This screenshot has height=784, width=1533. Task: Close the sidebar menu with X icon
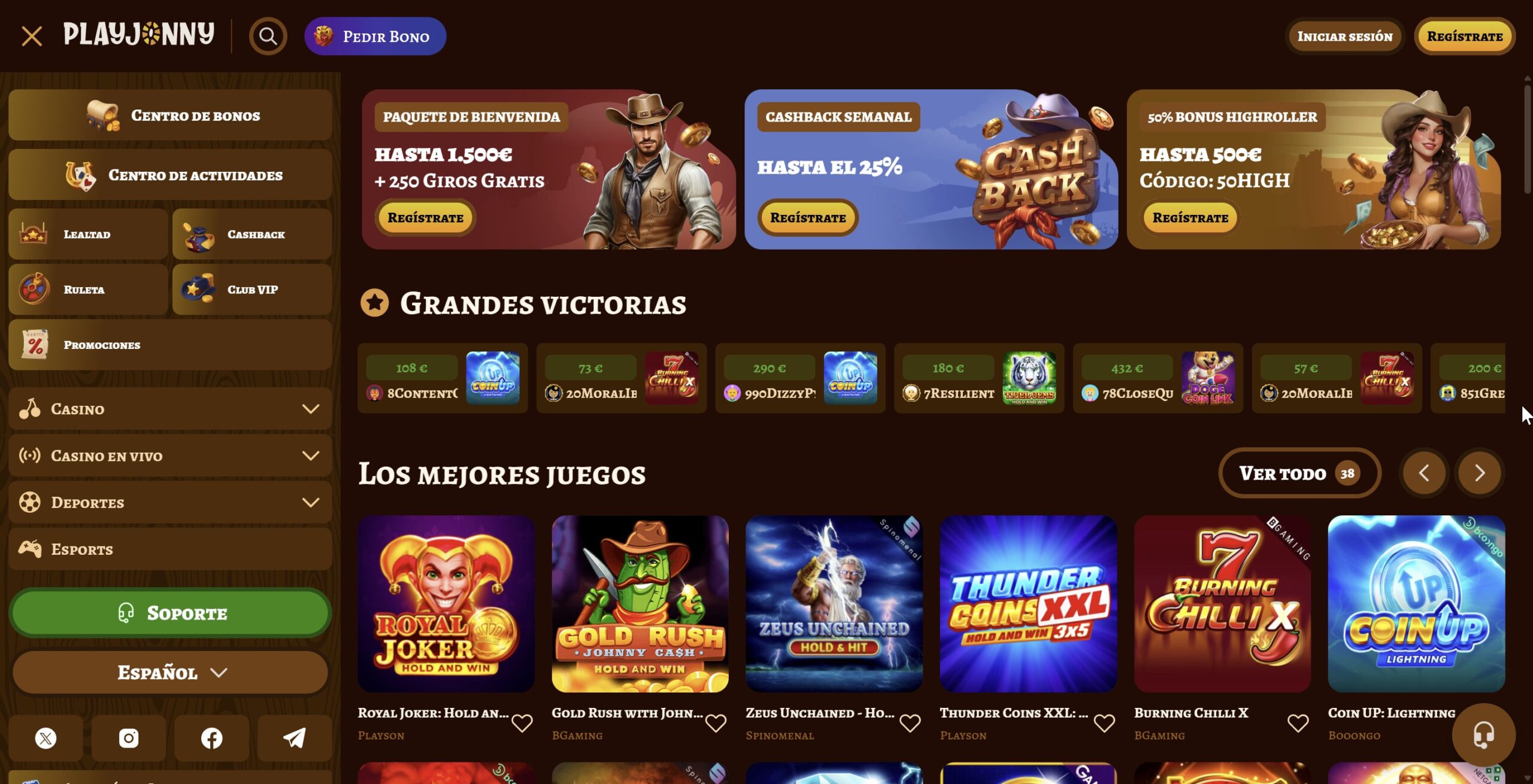pyautogui.click(x=32, y=36)
